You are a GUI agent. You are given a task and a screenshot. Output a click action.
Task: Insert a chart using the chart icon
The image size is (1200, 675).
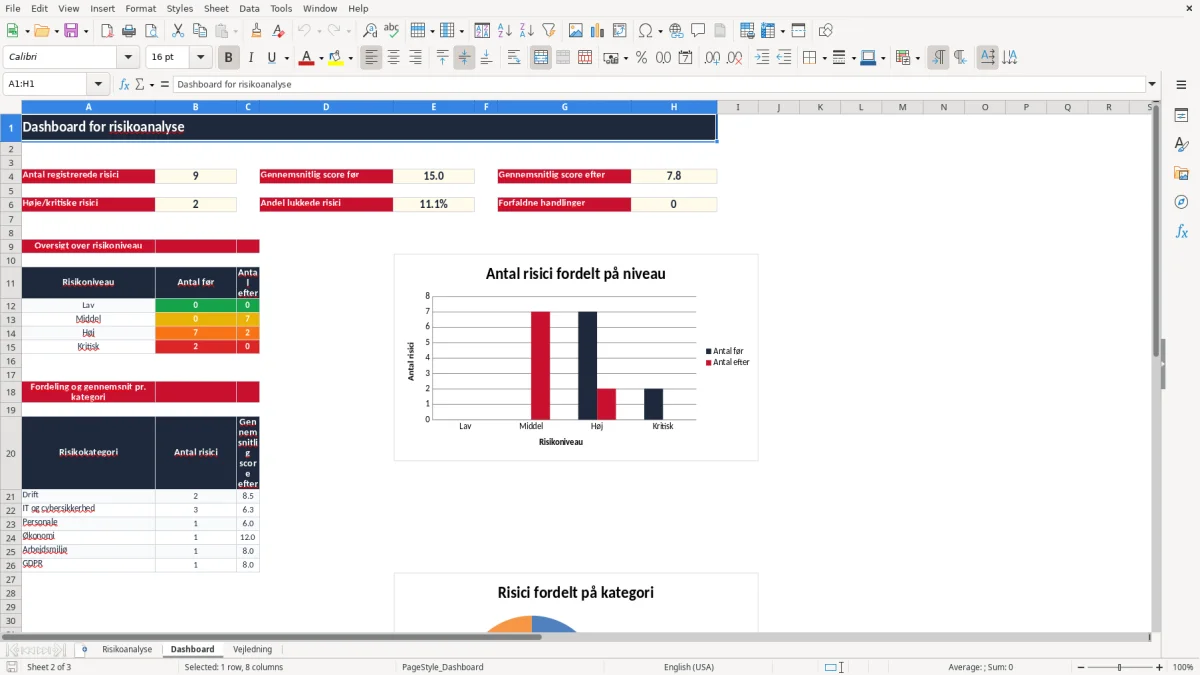click(598, 31)
